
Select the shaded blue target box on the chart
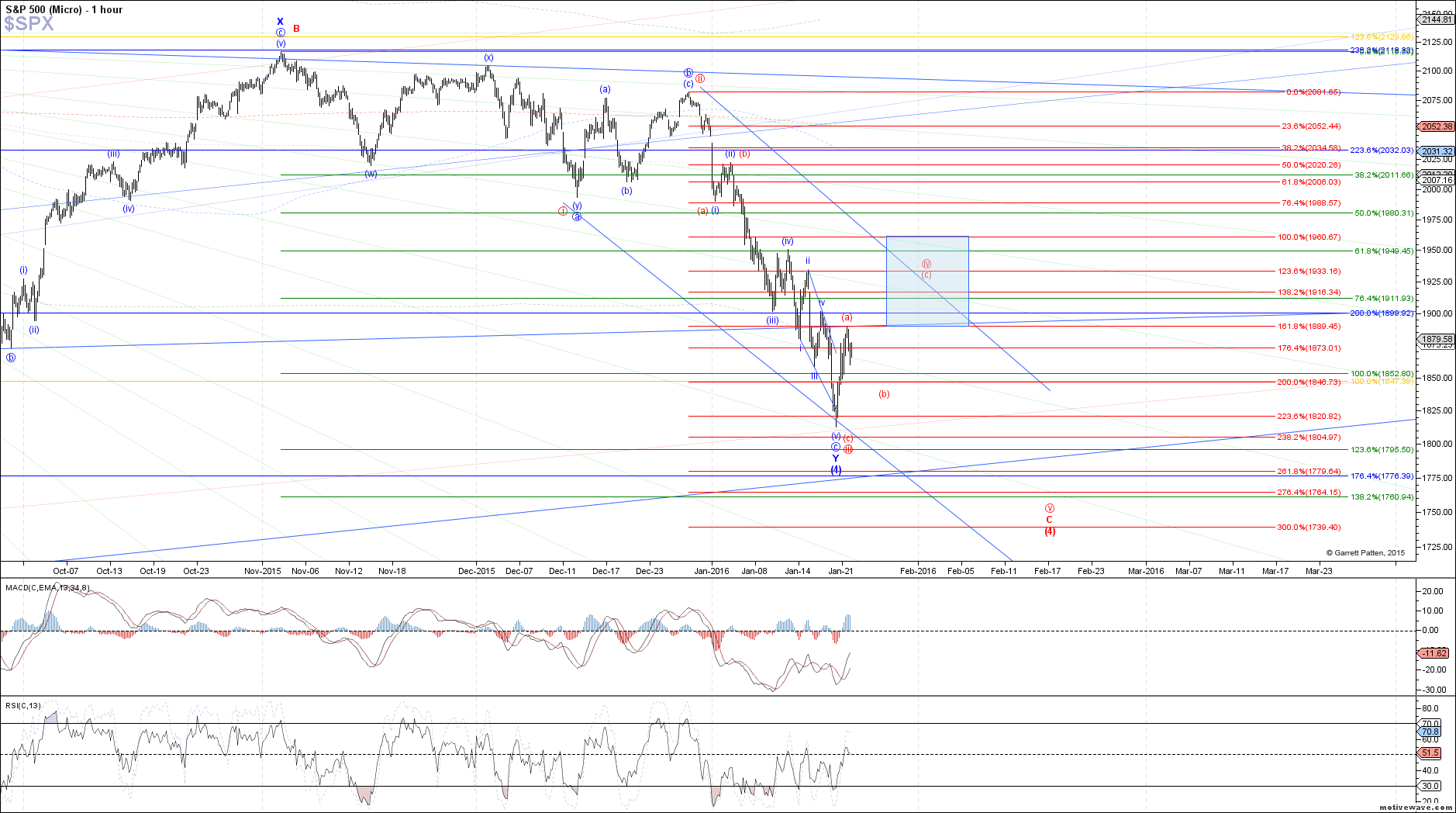(927, 281)
